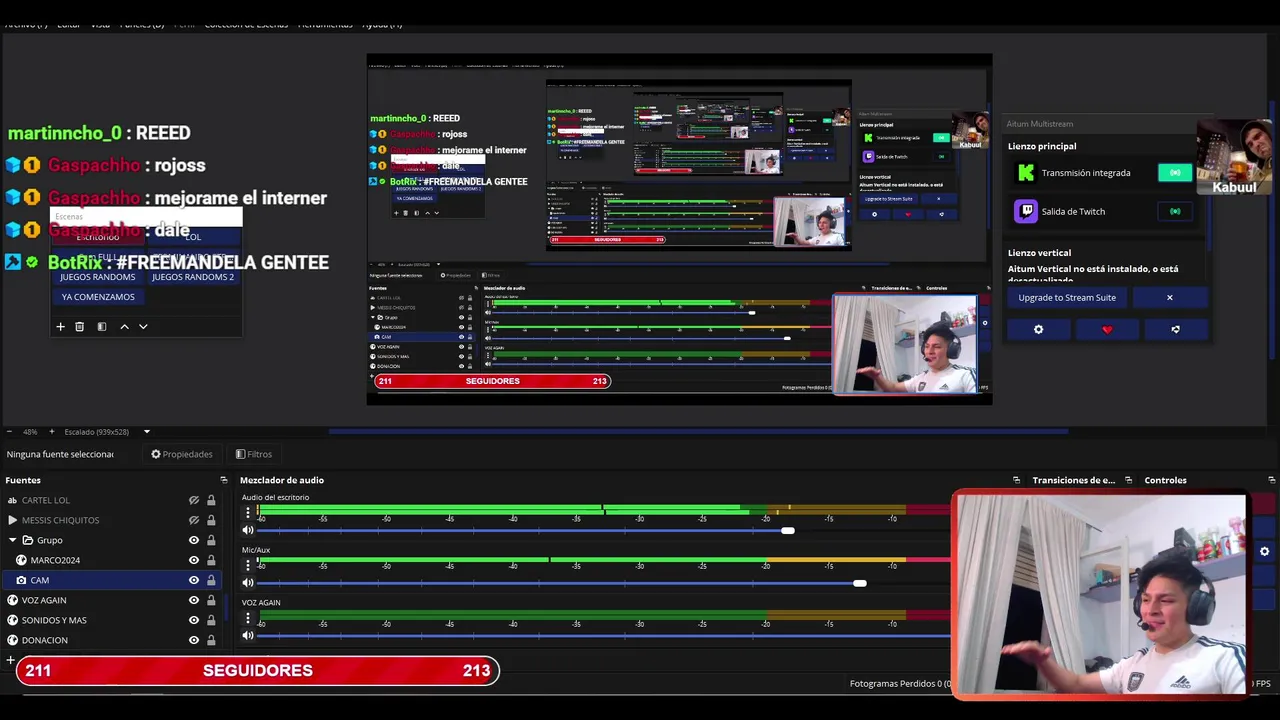
Task: Click 'Fotogramas Perdidos' status bar text
Action: (x=899, y=684)
